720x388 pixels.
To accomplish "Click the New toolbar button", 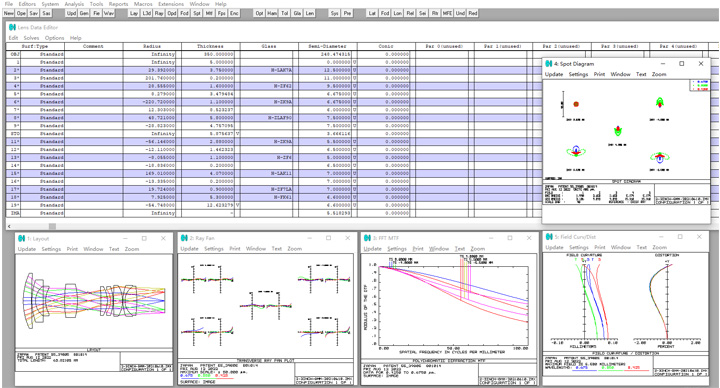I will coord(9,13).
